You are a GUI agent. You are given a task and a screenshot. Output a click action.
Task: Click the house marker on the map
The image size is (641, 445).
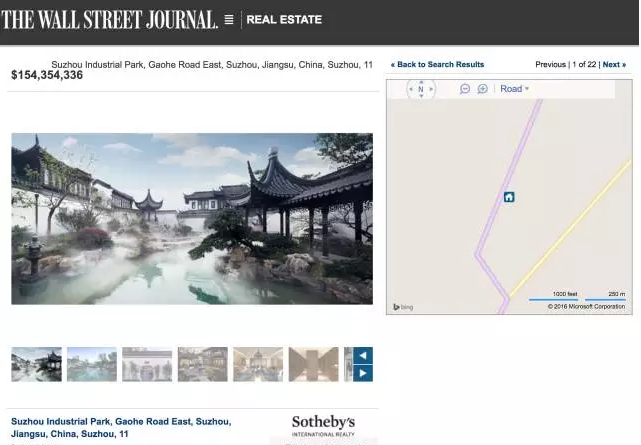tap(509, 197)
